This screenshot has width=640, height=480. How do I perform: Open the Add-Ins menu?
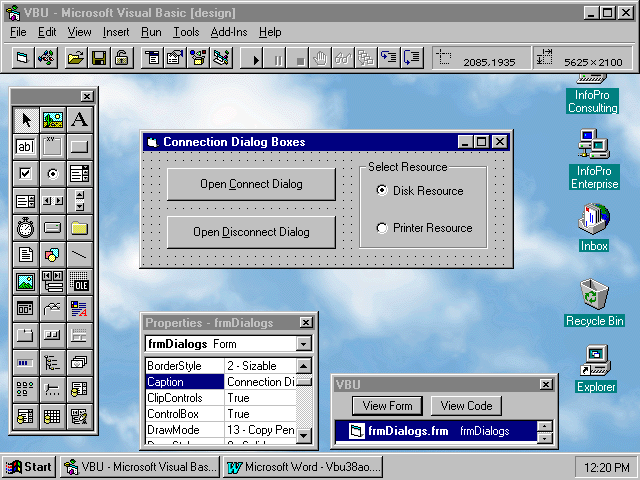pyautogui.click(x=229, y=32)
